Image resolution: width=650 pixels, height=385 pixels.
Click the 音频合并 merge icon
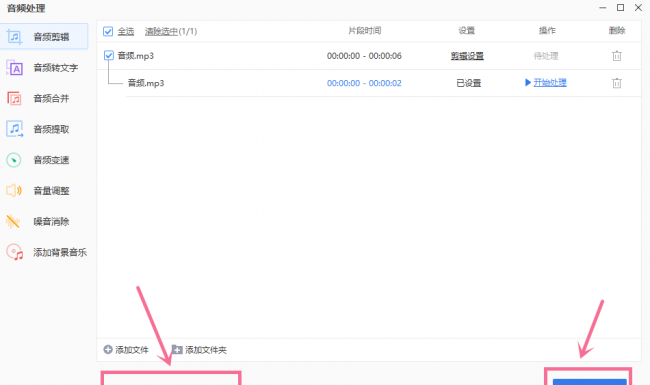[14, 99]
